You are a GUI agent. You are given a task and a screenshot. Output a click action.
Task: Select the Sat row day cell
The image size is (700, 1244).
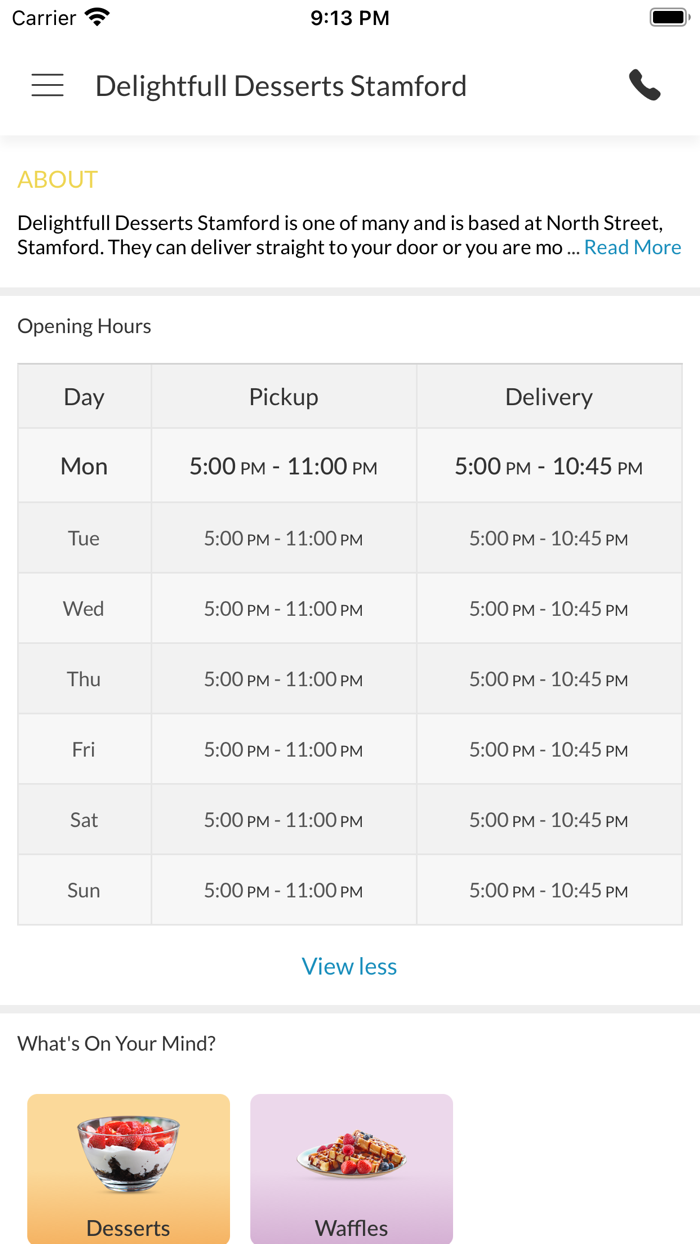point(84,820)
